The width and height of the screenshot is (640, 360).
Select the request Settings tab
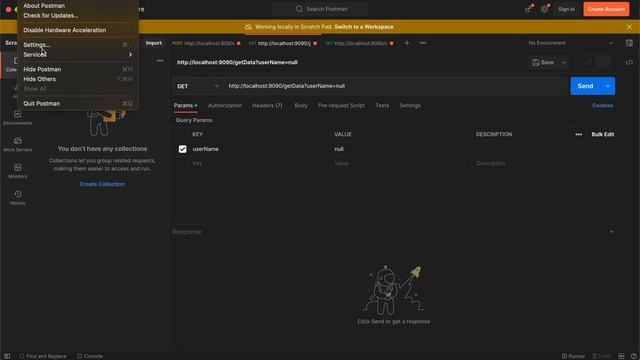point(410,105)
